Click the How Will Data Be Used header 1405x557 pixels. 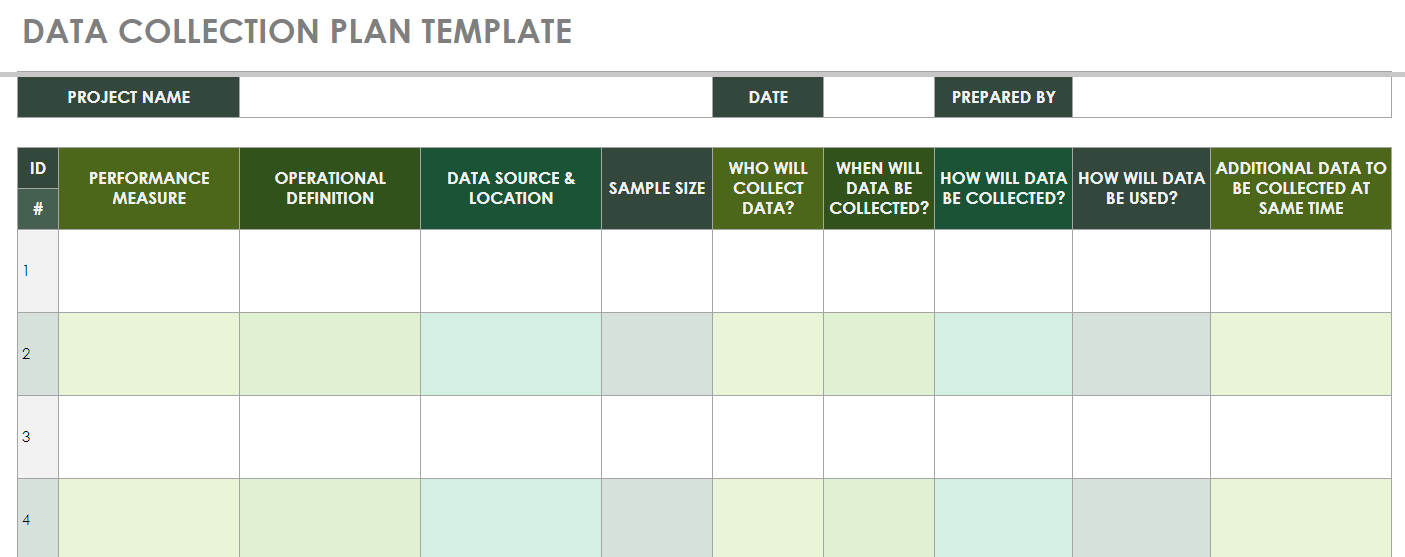click(x=1141, y=188)
